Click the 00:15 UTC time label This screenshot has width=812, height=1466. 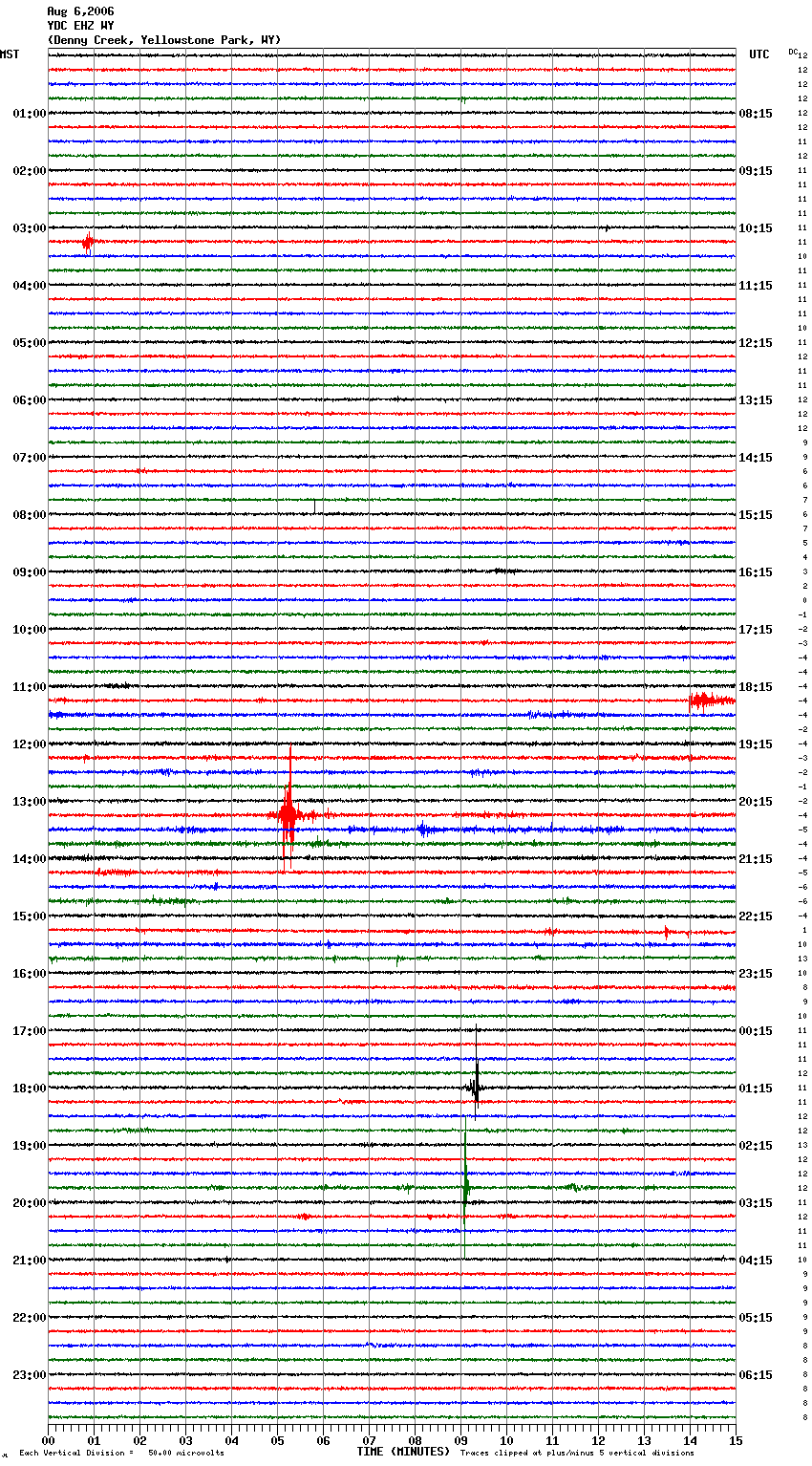756,1031
